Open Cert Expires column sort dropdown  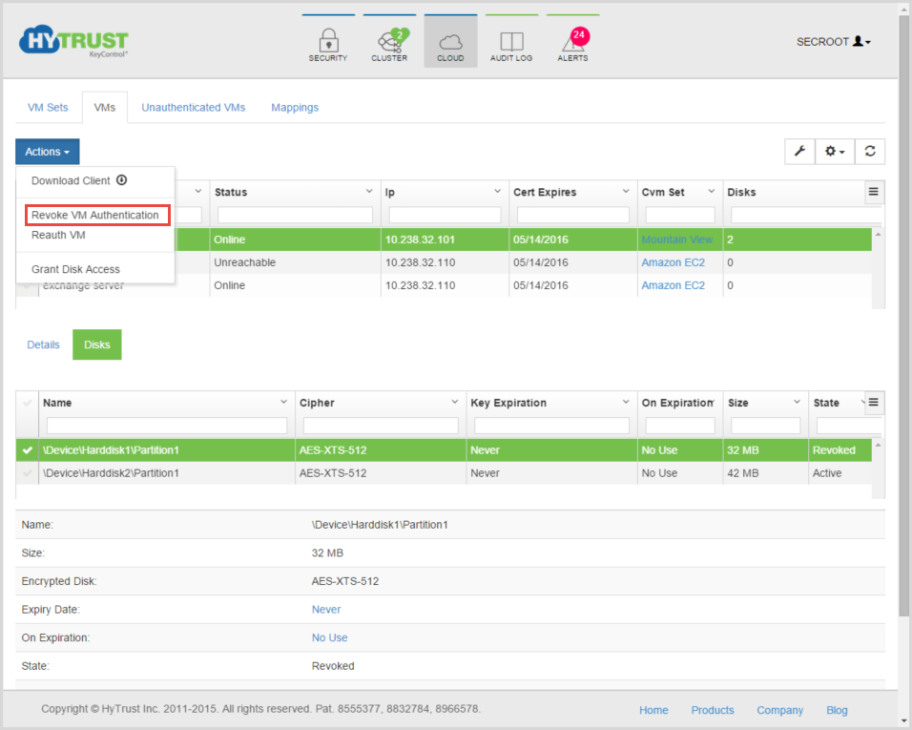[626, 191]
